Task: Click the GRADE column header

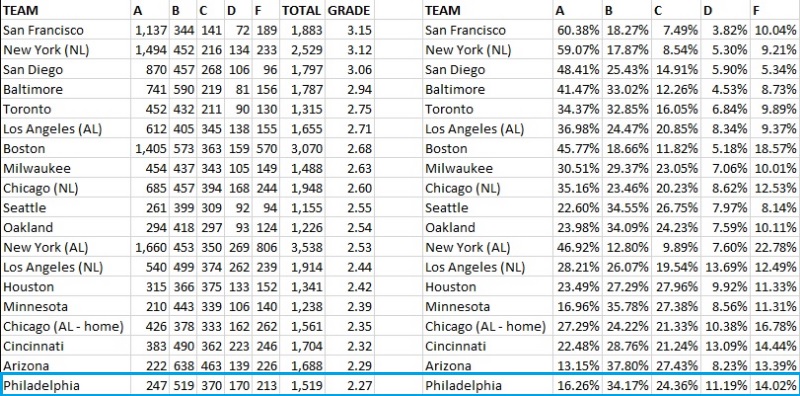Action: 349,10
